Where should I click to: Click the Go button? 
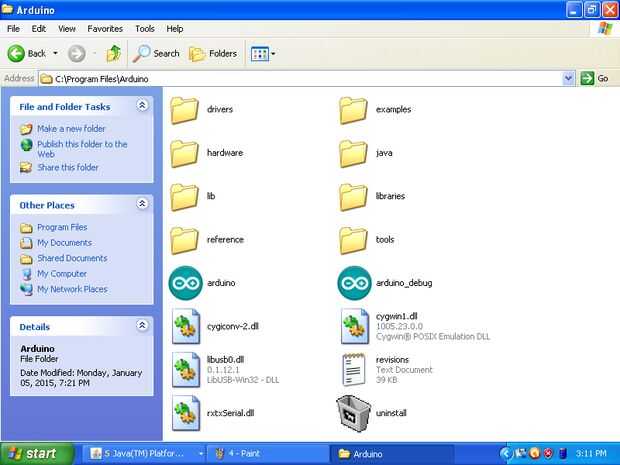click(594, 79)
